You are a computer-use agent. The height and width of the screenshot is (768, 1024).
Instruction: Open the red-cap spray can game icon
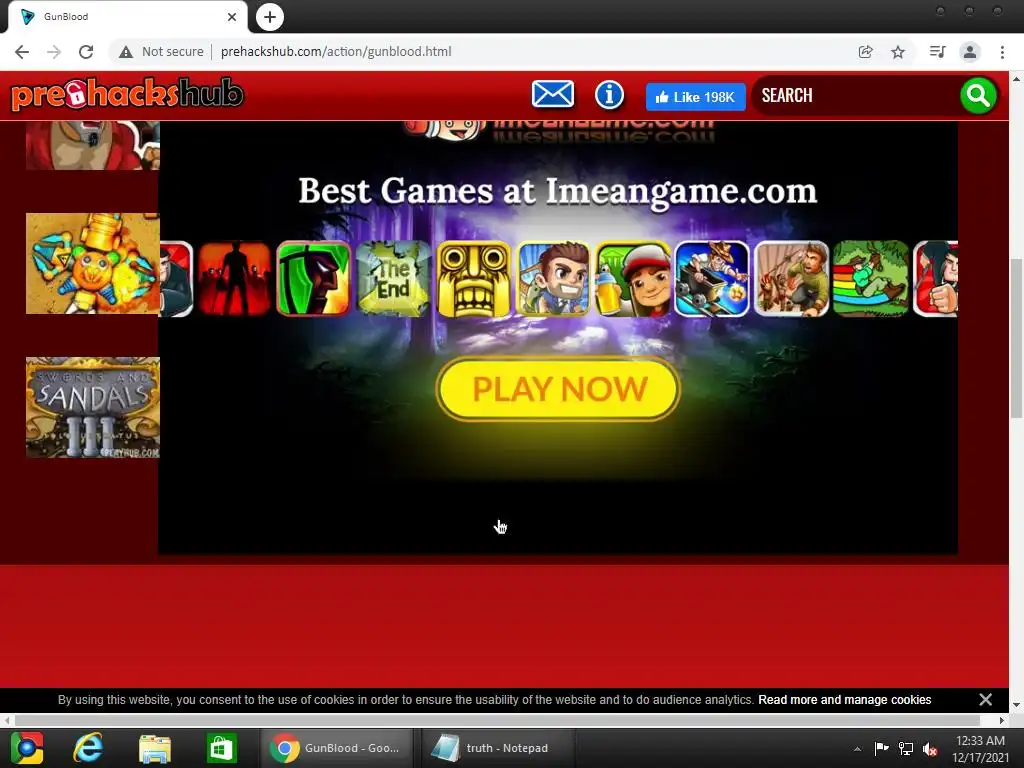pyautogui.click(x=633, y=279)
